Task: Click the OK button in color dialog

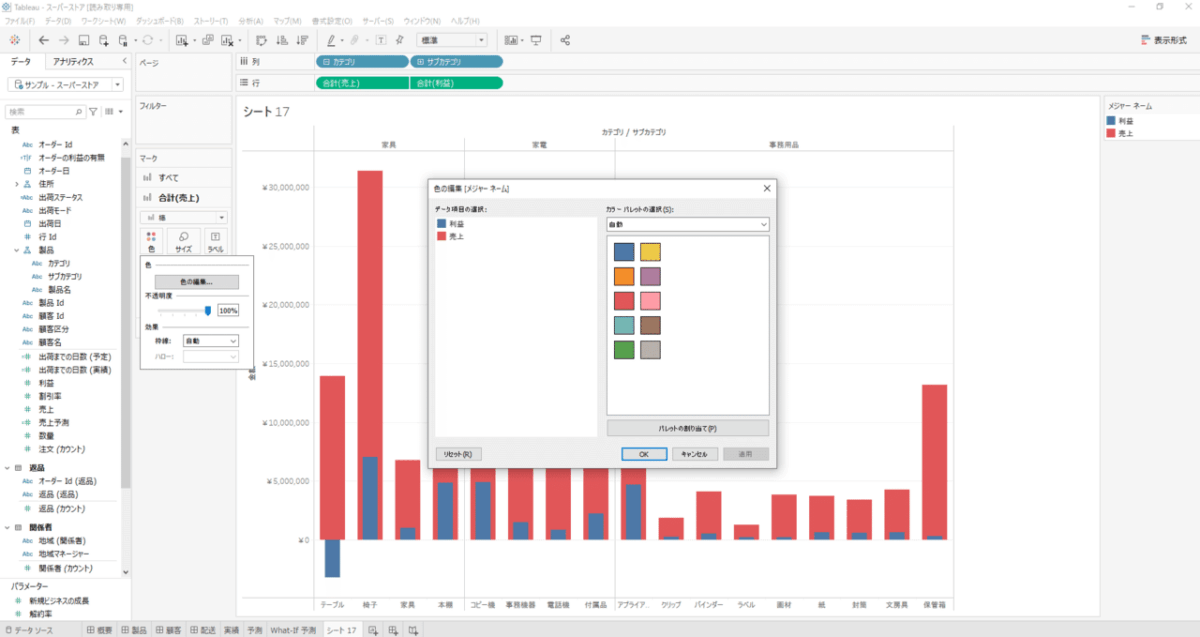Action: tap(644, 454)
